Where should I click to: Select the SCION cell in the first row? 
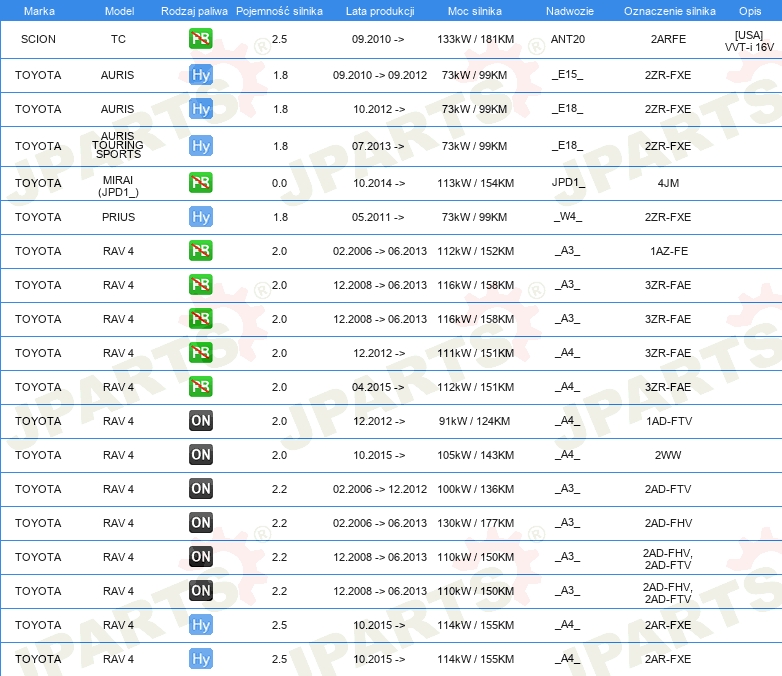click(38, 40)
